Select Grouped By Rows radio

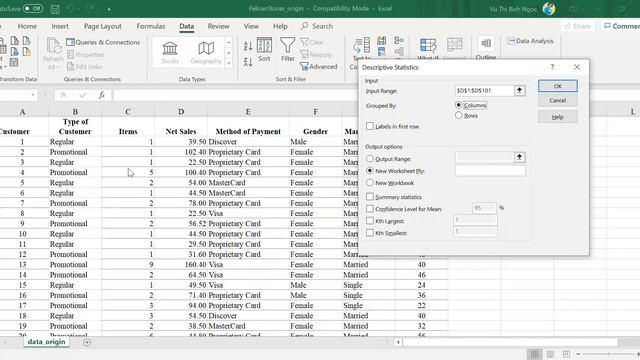point(459,116)
